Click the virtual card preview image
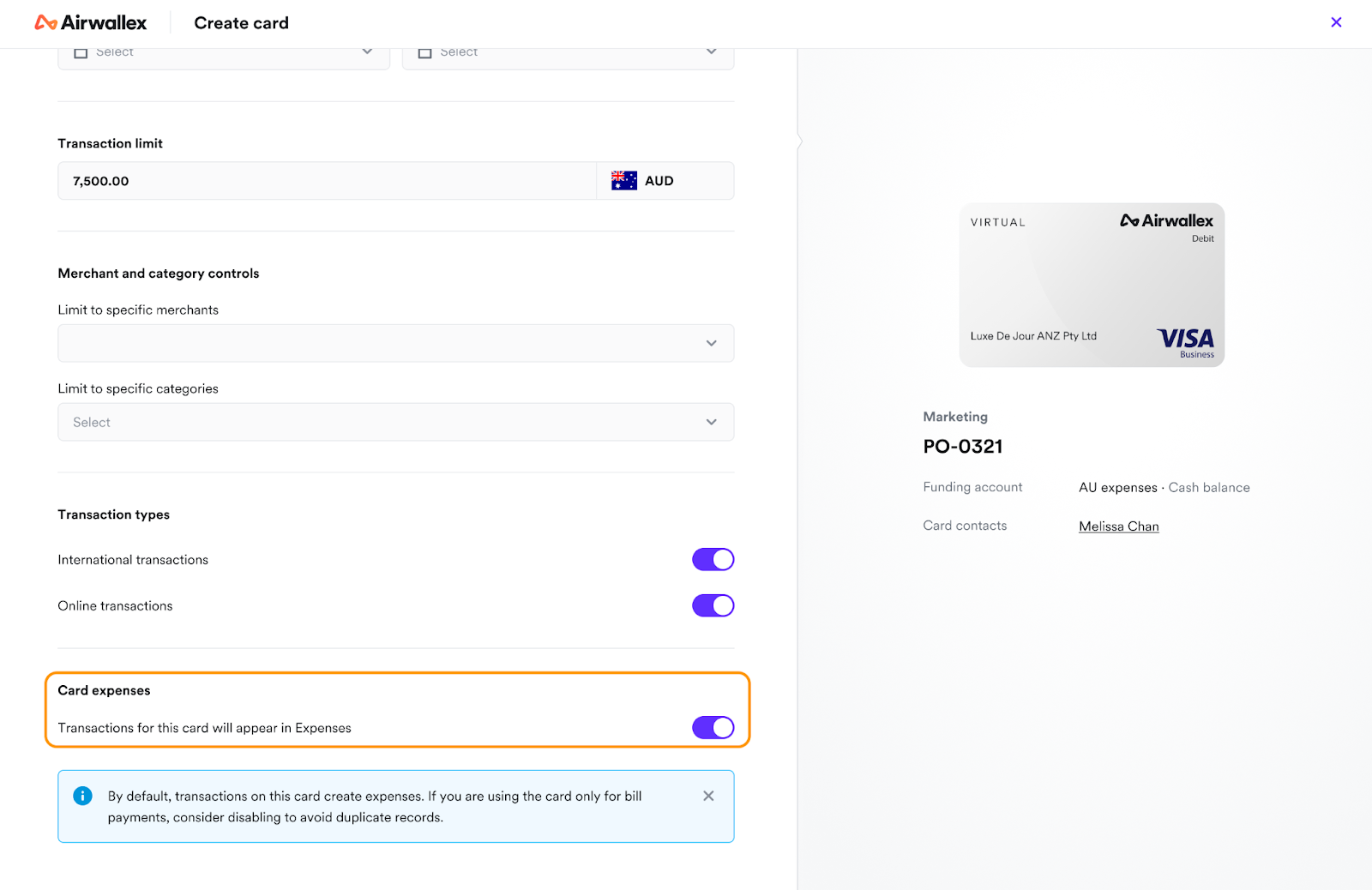The width and height of the screenshot is (1372, 890). 1091,285
